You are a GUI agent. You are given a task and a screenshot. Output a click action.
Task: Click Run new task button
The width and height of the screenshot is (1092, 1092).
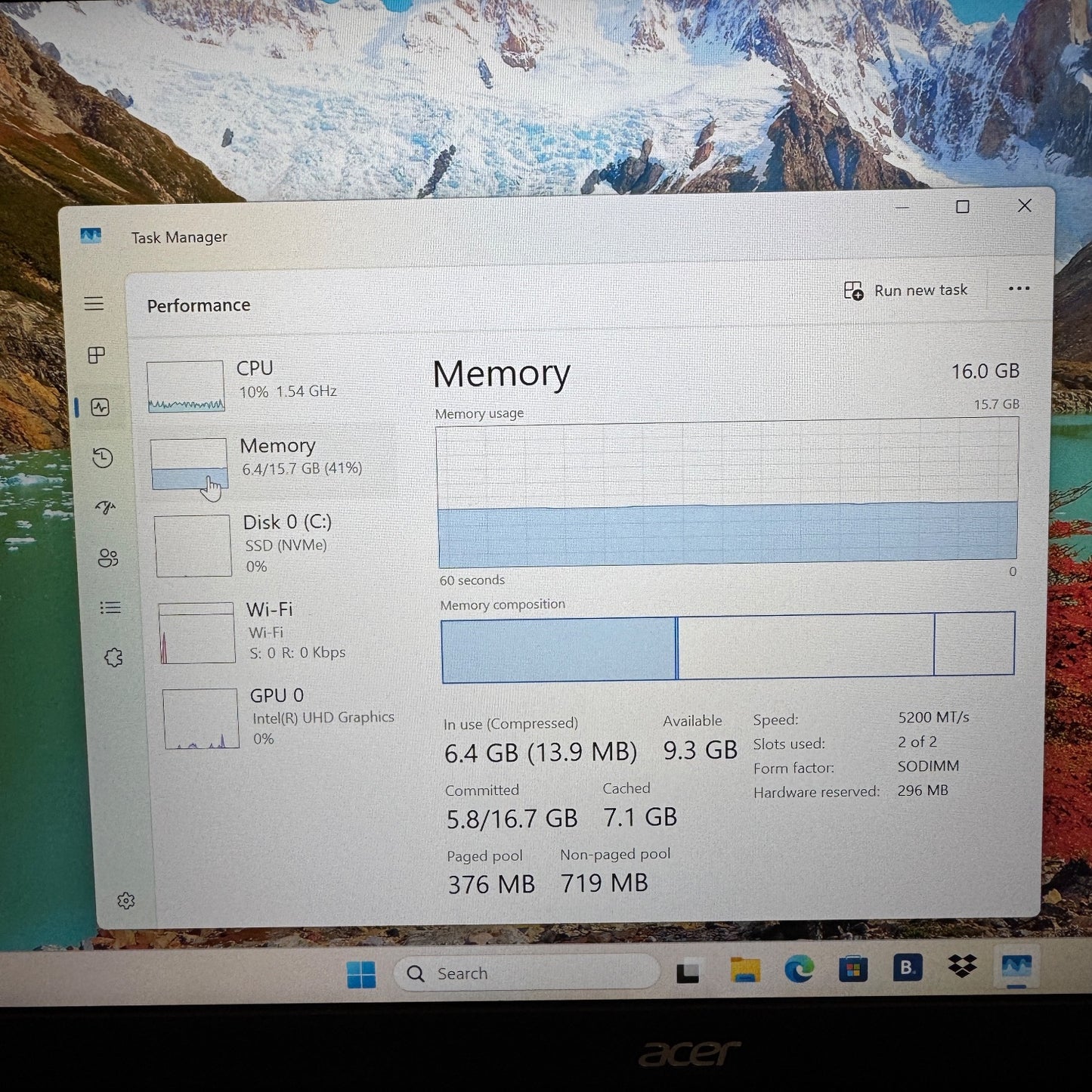click(x=906, y=291)
